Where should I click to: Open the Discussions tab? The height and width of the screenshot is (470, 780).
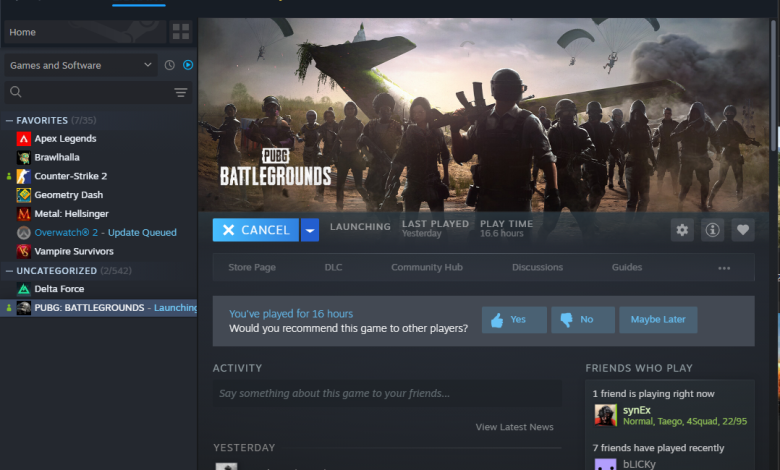(x=537, y=268)
